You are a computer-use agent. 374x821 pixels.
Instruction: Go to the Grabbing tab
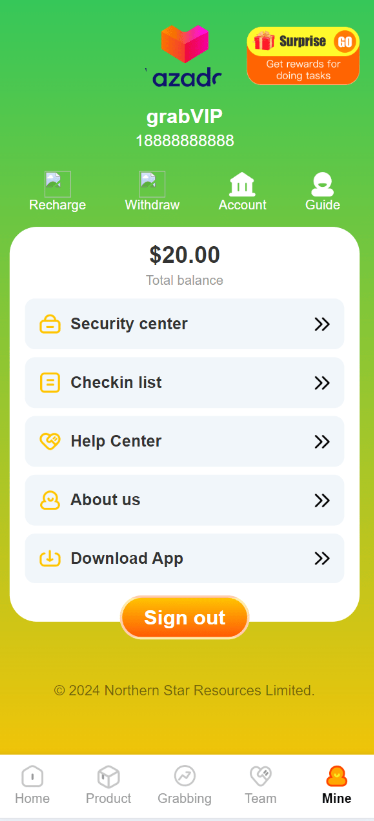tap(184, 785)
